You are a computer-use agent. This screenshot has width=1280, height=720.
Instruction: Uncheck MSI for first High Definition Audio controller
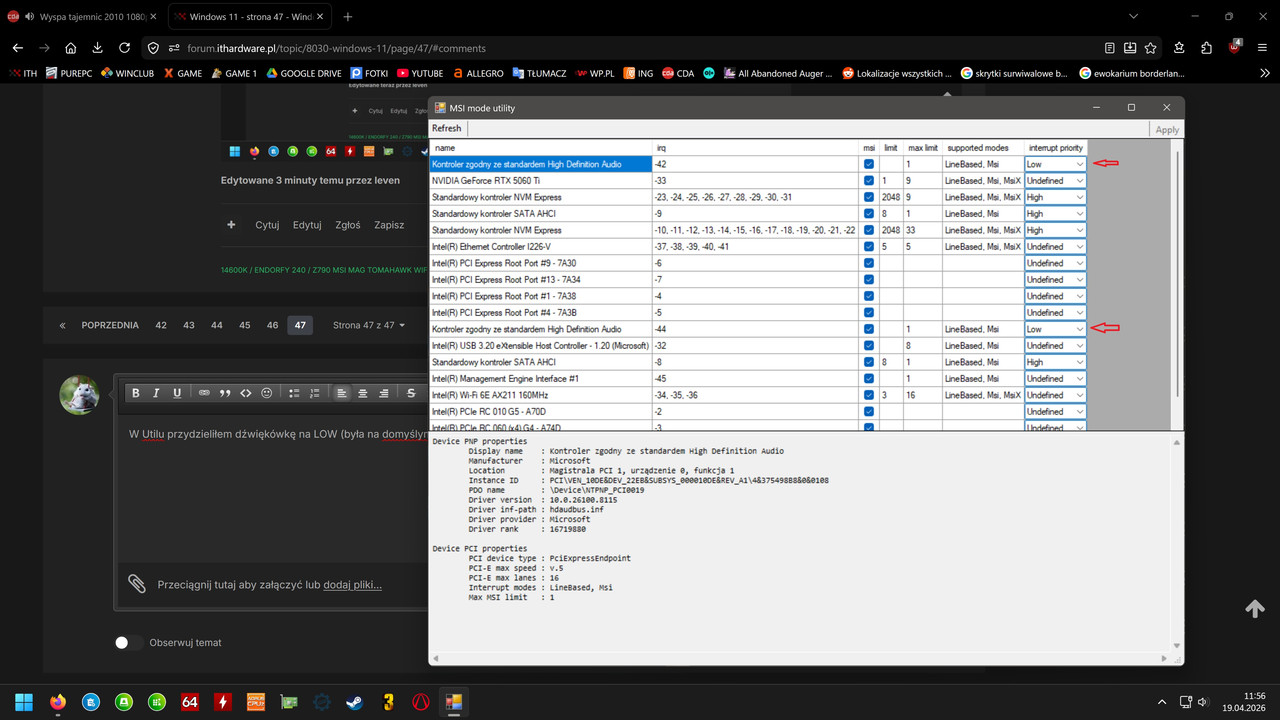(x=868, y=164)
